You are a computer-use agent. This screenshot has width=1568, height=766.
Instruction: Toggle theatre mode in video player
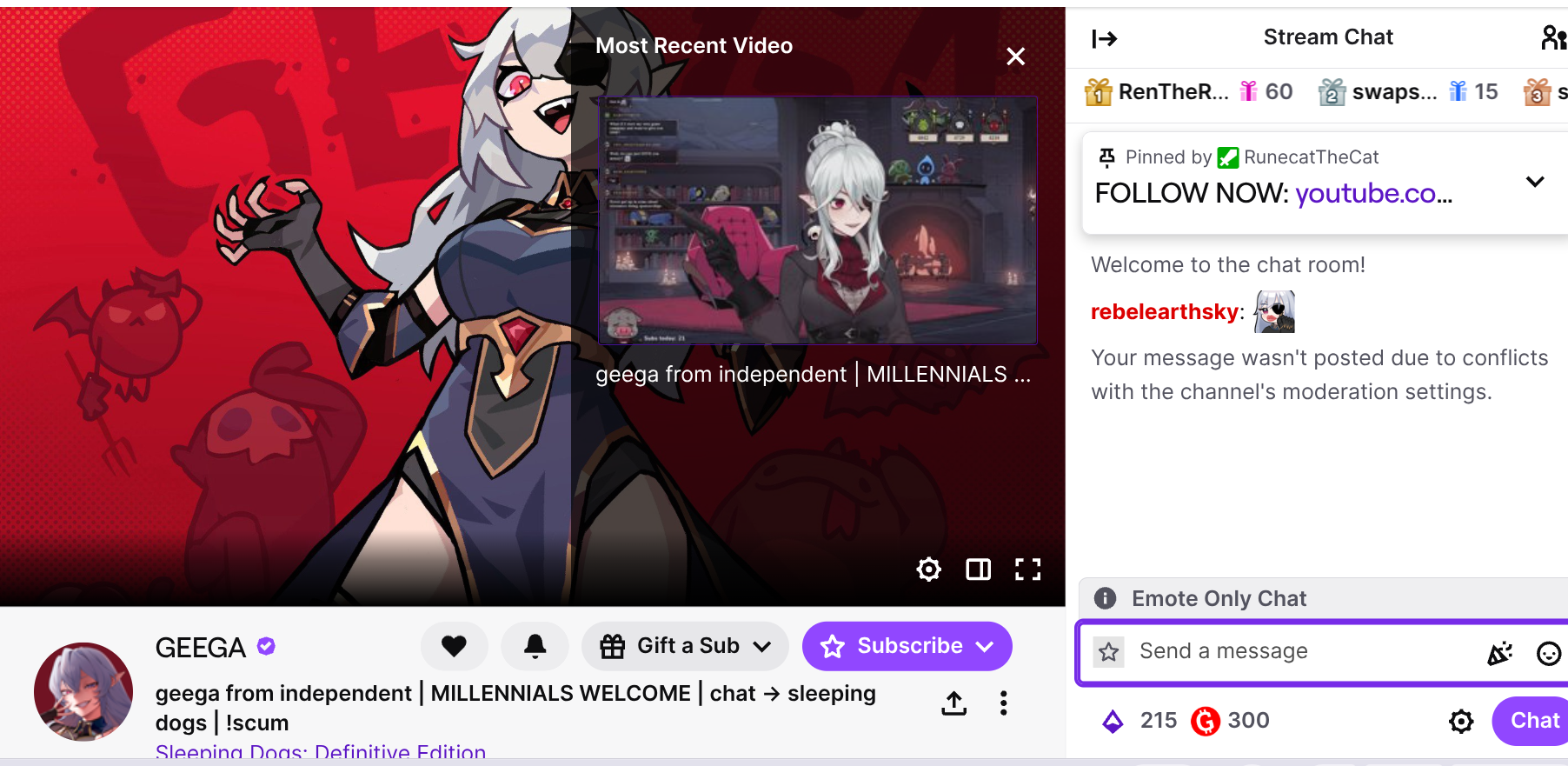click(x=979, y=570)
